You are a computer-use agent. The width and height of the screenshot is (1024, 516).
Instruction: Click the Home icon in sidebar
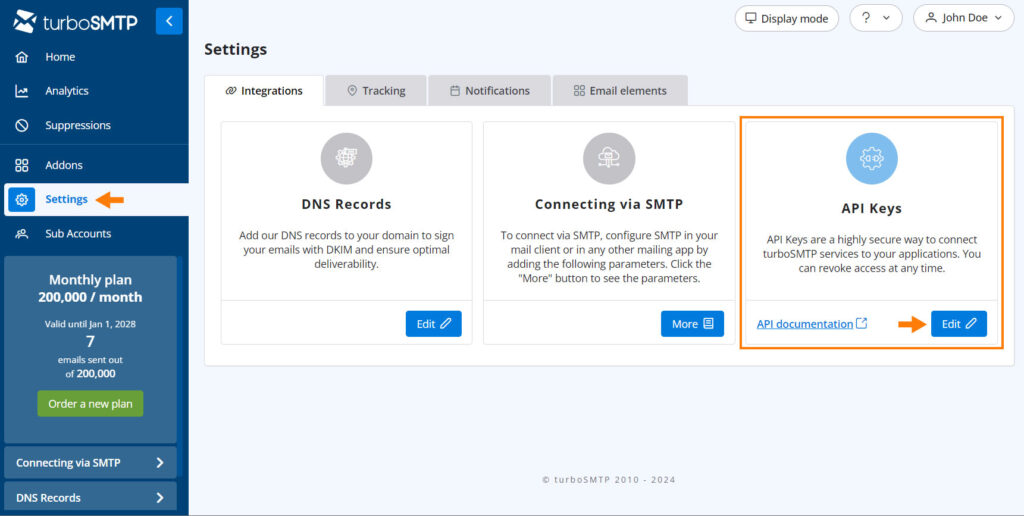(22, 57)
